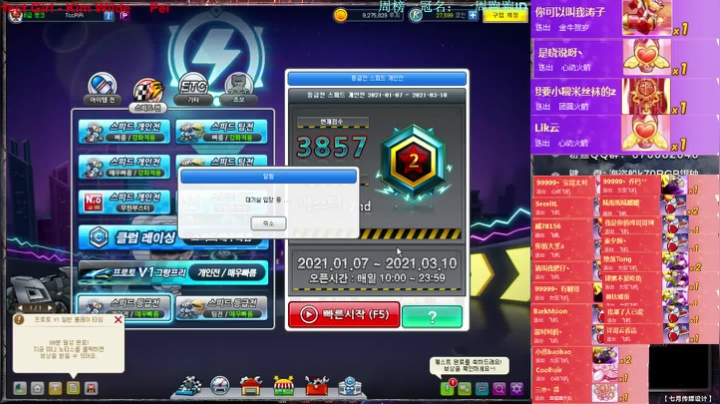Click the blue K-coin icon

point(416,15)
